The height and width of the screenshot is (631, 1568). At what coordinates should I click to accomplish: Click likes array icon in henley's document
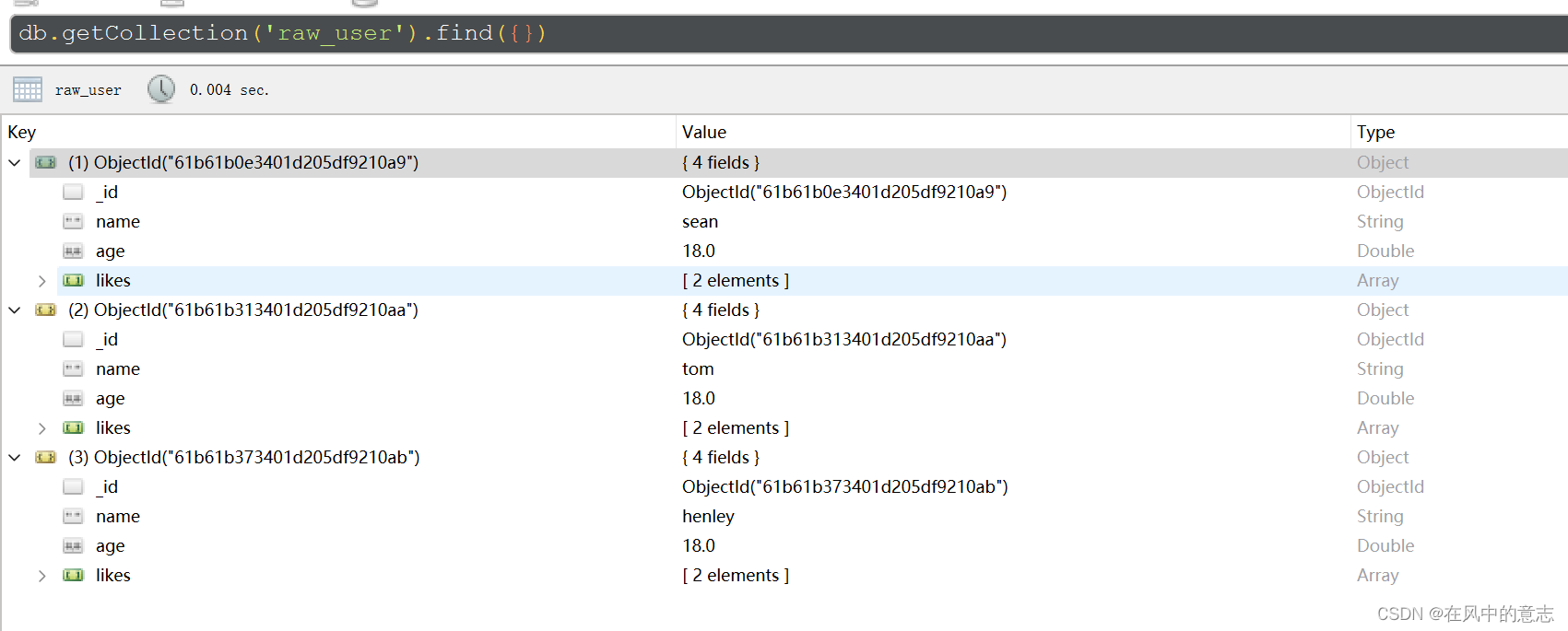click(x=74, y=576)
